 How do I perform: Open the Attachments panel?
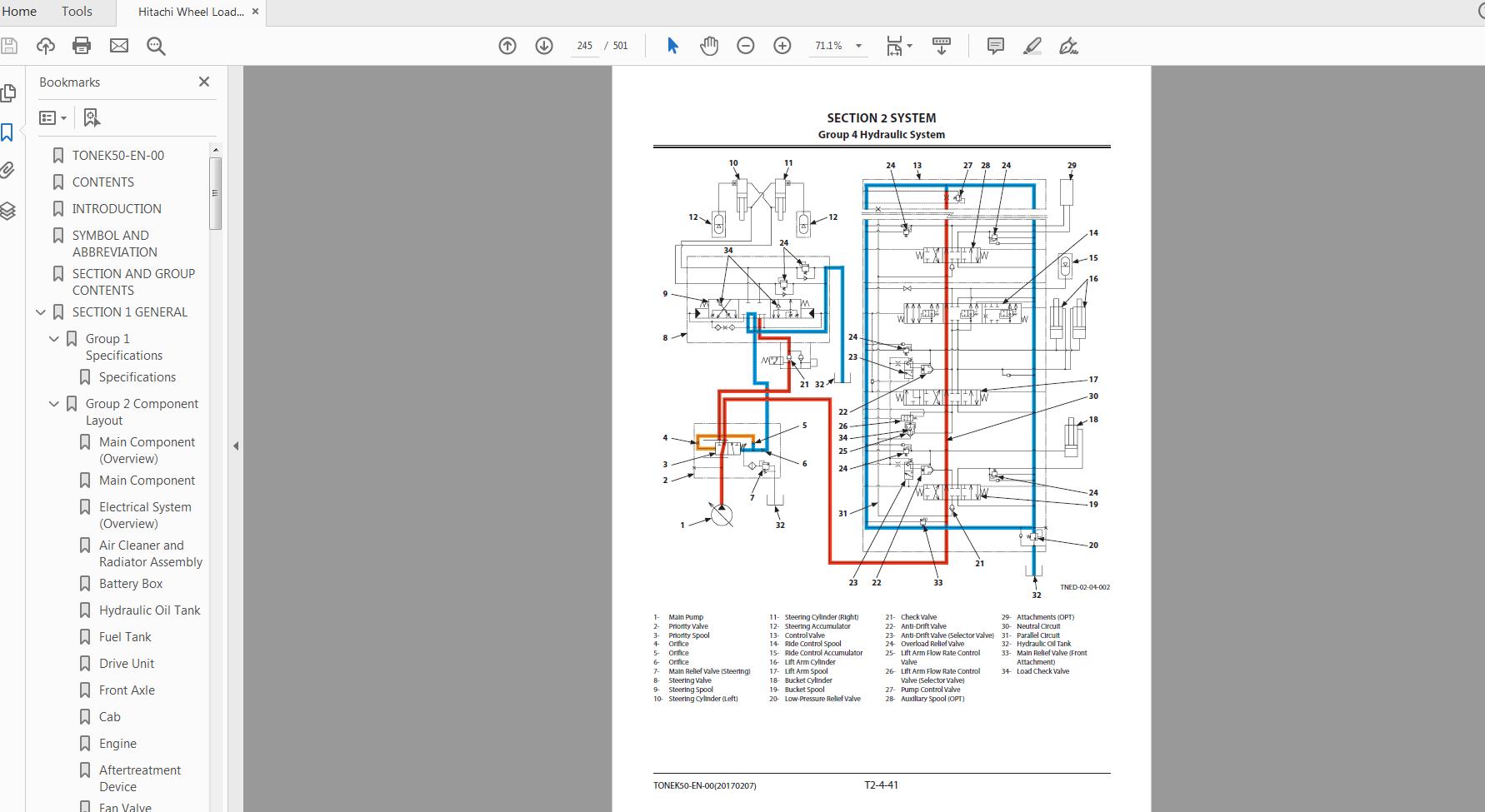9,170
